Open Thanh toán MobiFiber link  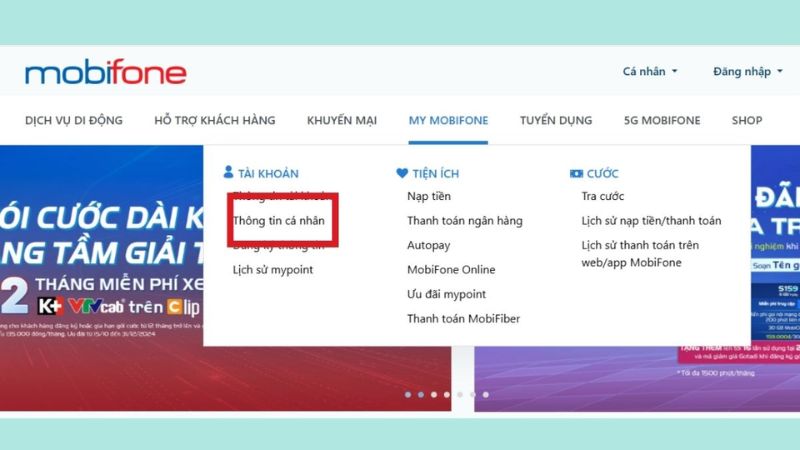463,319
